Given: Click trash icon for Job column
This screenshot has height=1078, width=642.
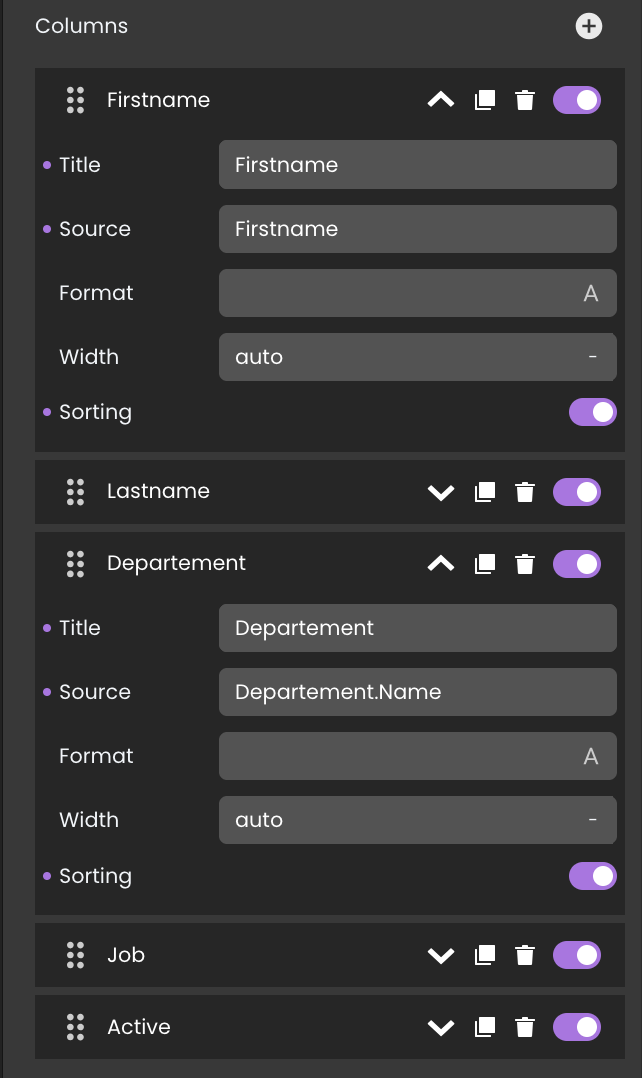Looking at the screenshot, I should tap(524, 955).
